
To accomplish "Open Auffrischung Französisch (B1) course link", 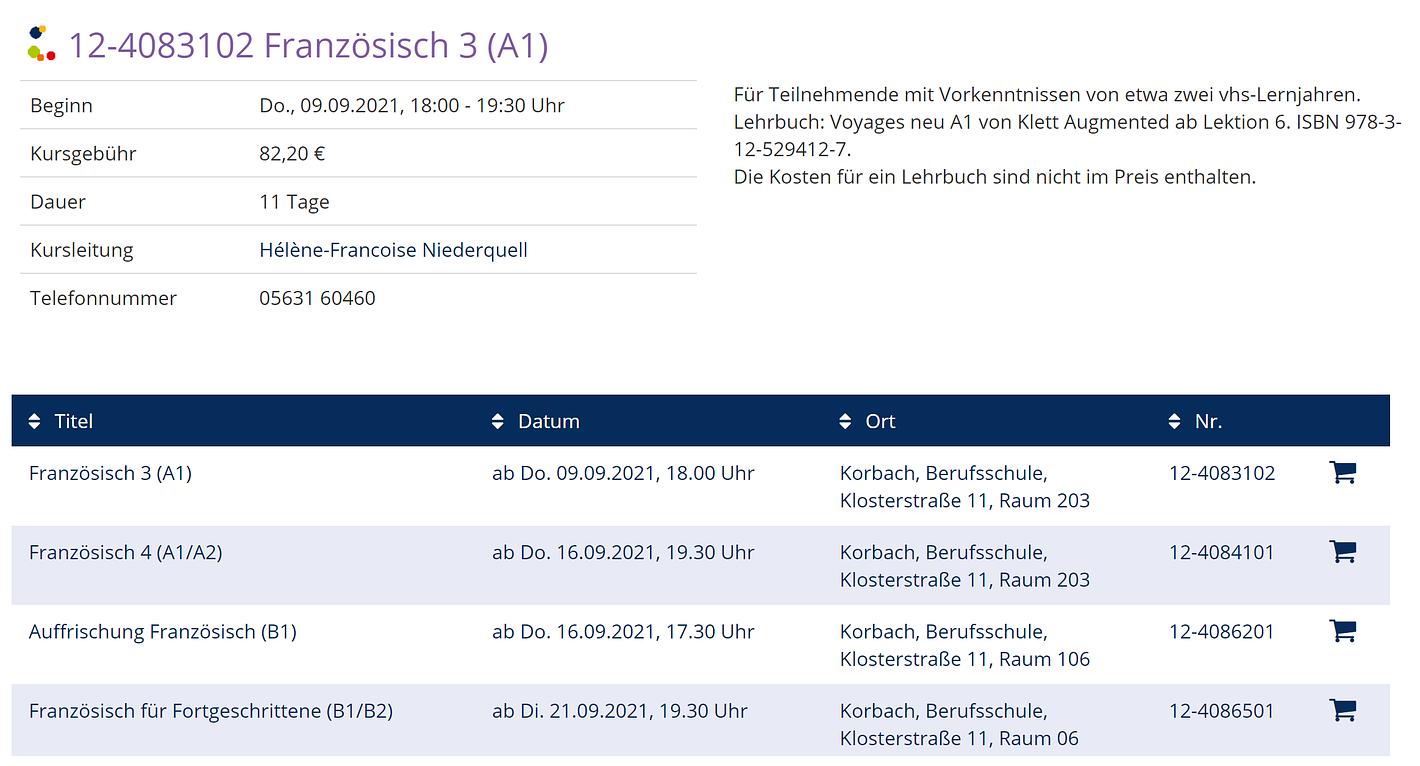I will coord(162,631).
